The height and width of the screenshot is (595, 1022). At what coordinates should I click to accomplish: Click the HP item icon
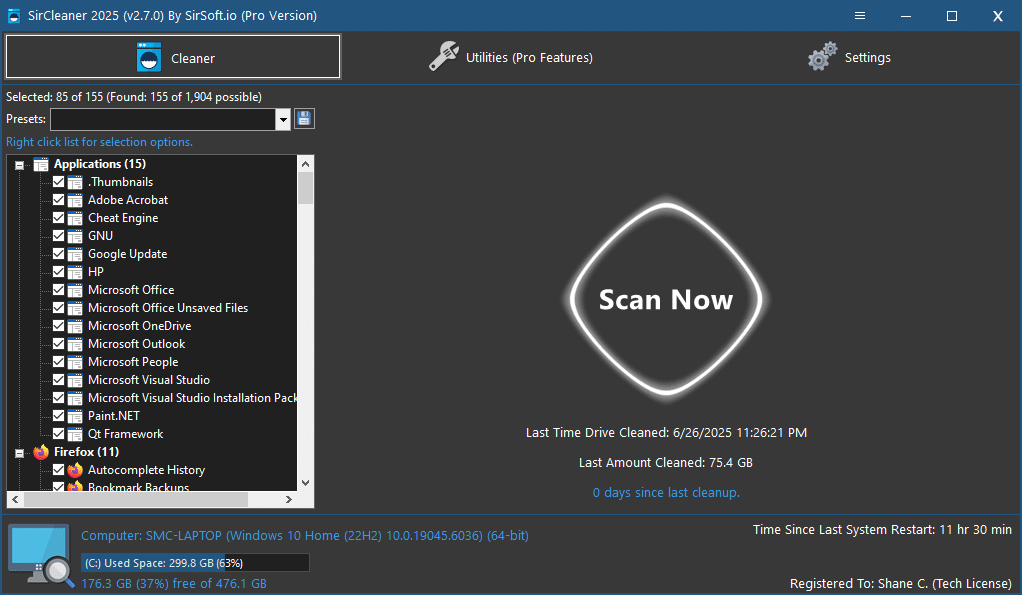click(x=75, y=272)
